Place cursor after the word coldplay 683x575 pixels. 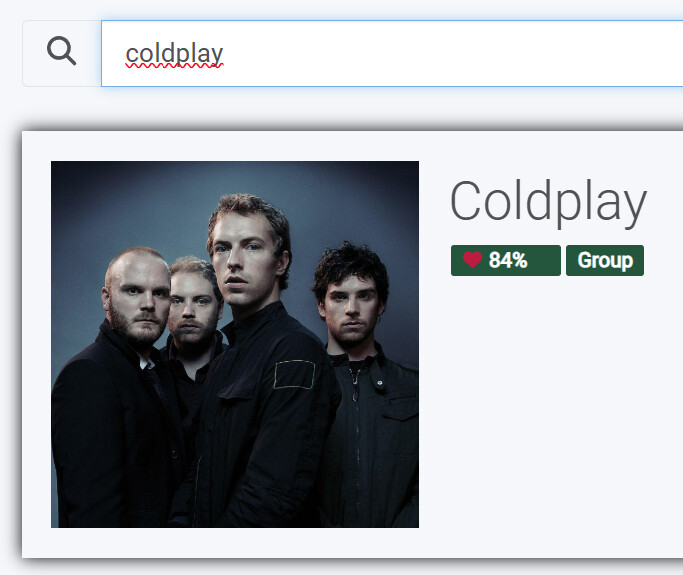point(225,54)
